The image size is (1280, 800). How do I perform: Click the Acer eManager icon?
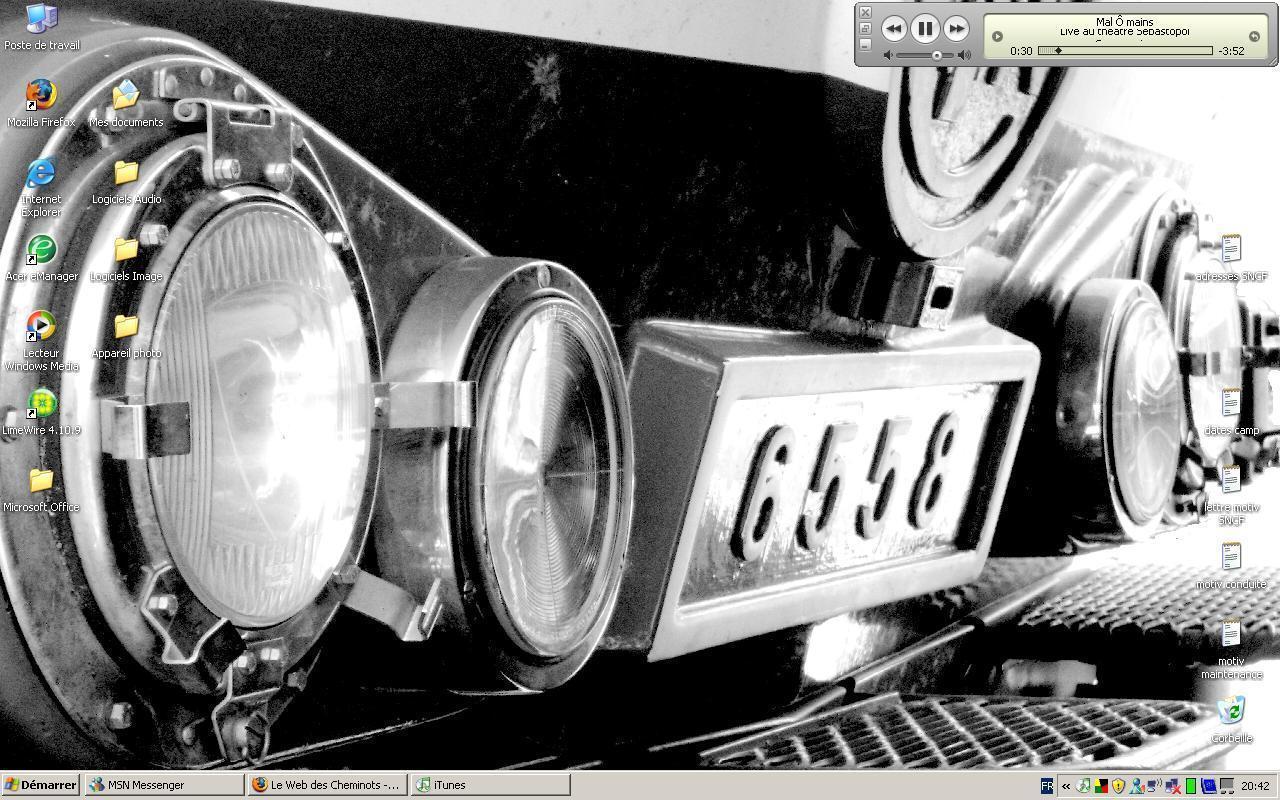point(41,251)
